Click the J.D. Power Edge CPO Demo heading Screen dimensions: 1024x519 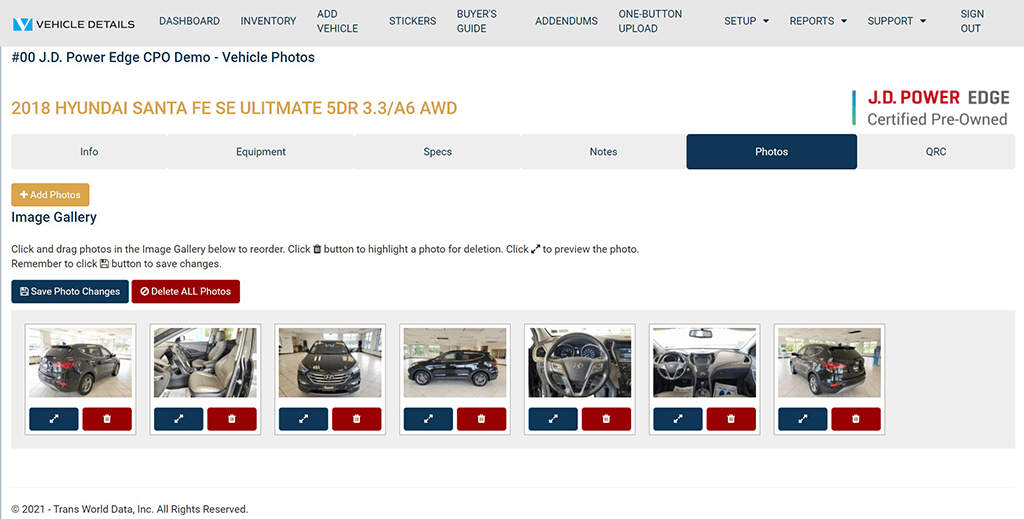[163, 57]
